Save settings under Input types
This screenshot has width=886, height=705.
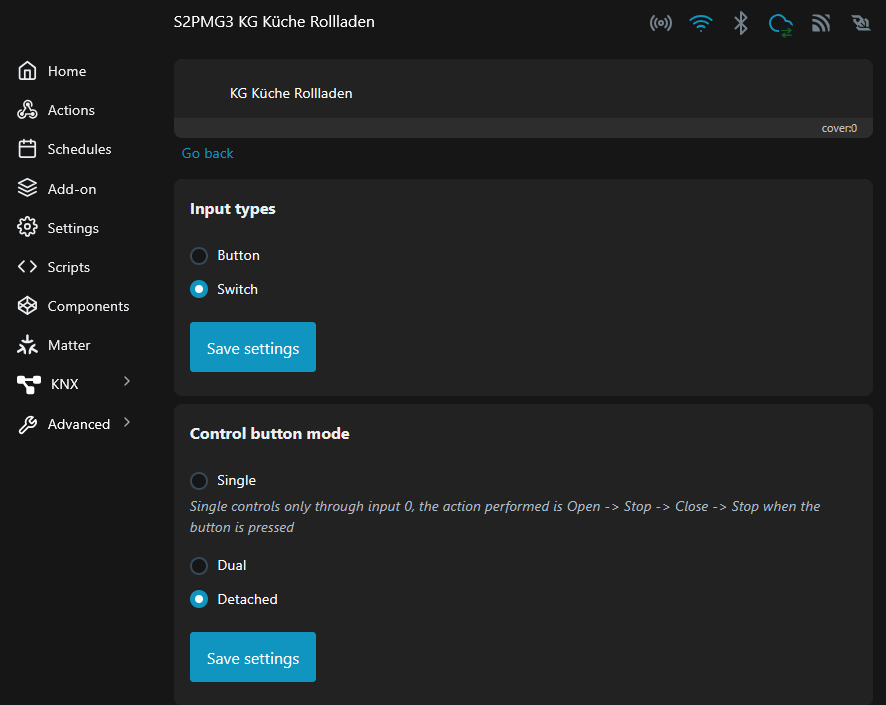point(253,347)
